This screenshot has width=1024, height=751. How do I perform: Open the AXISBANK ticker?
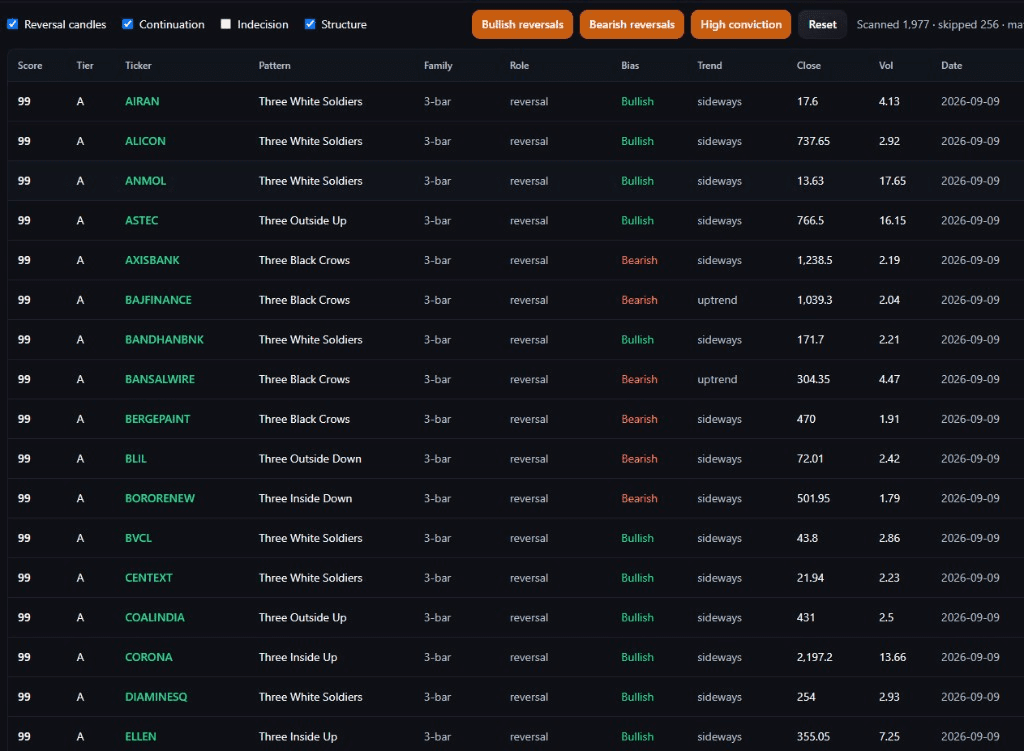click(x=152, y=260)
